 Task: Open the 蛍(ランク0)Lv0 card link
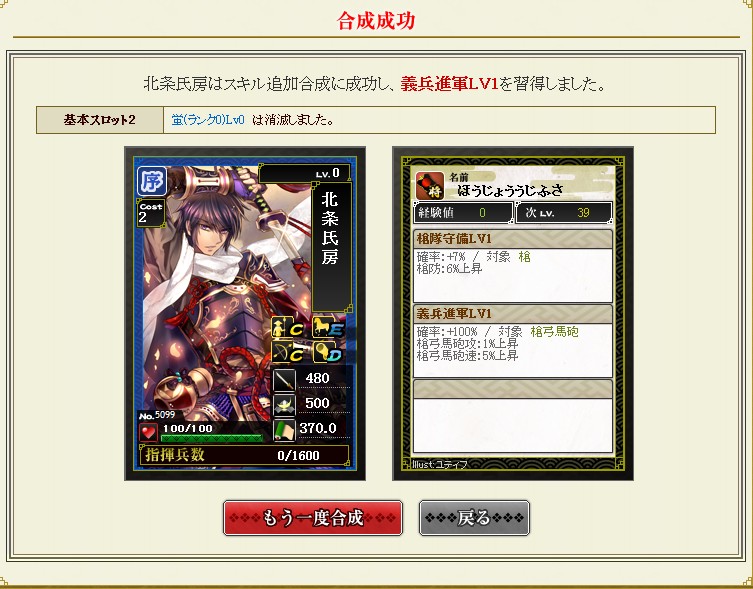(x=208, y=120)
